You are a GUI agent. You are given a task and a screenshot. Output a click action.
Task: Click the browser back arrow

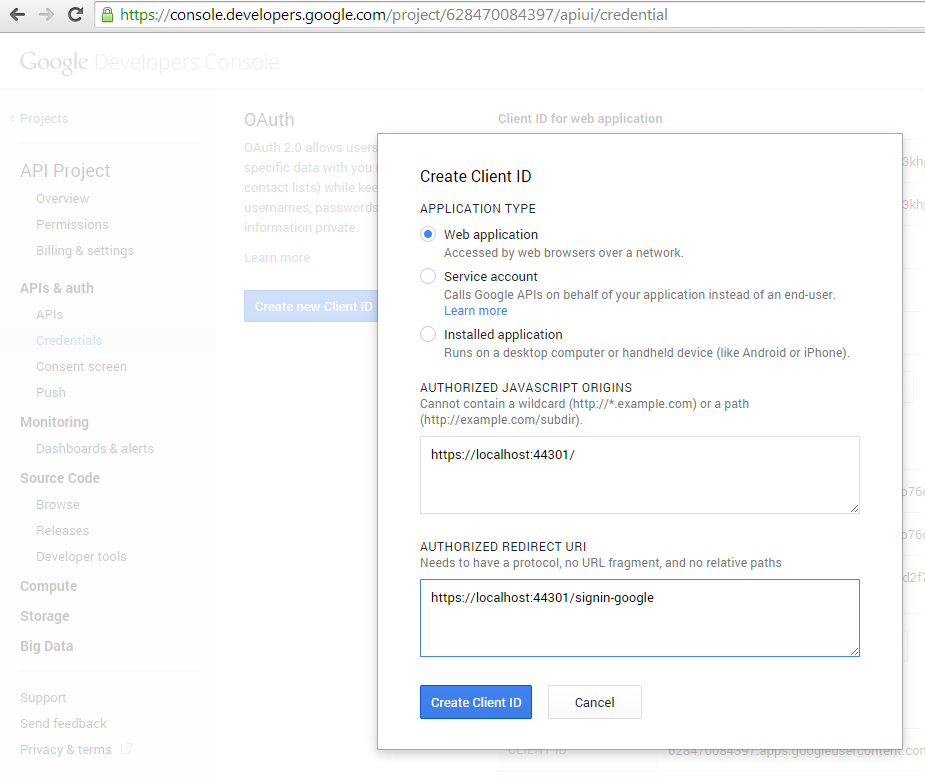click(x=18, y=14)
